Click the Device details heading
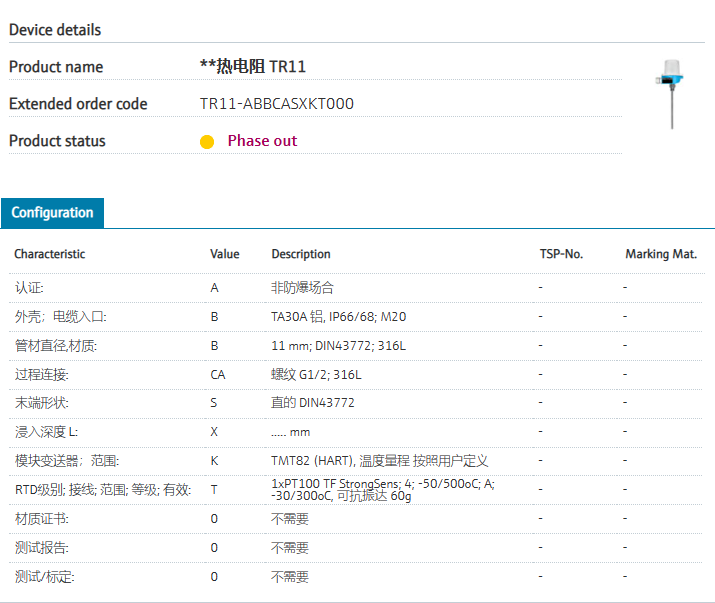 coord(55,30)
